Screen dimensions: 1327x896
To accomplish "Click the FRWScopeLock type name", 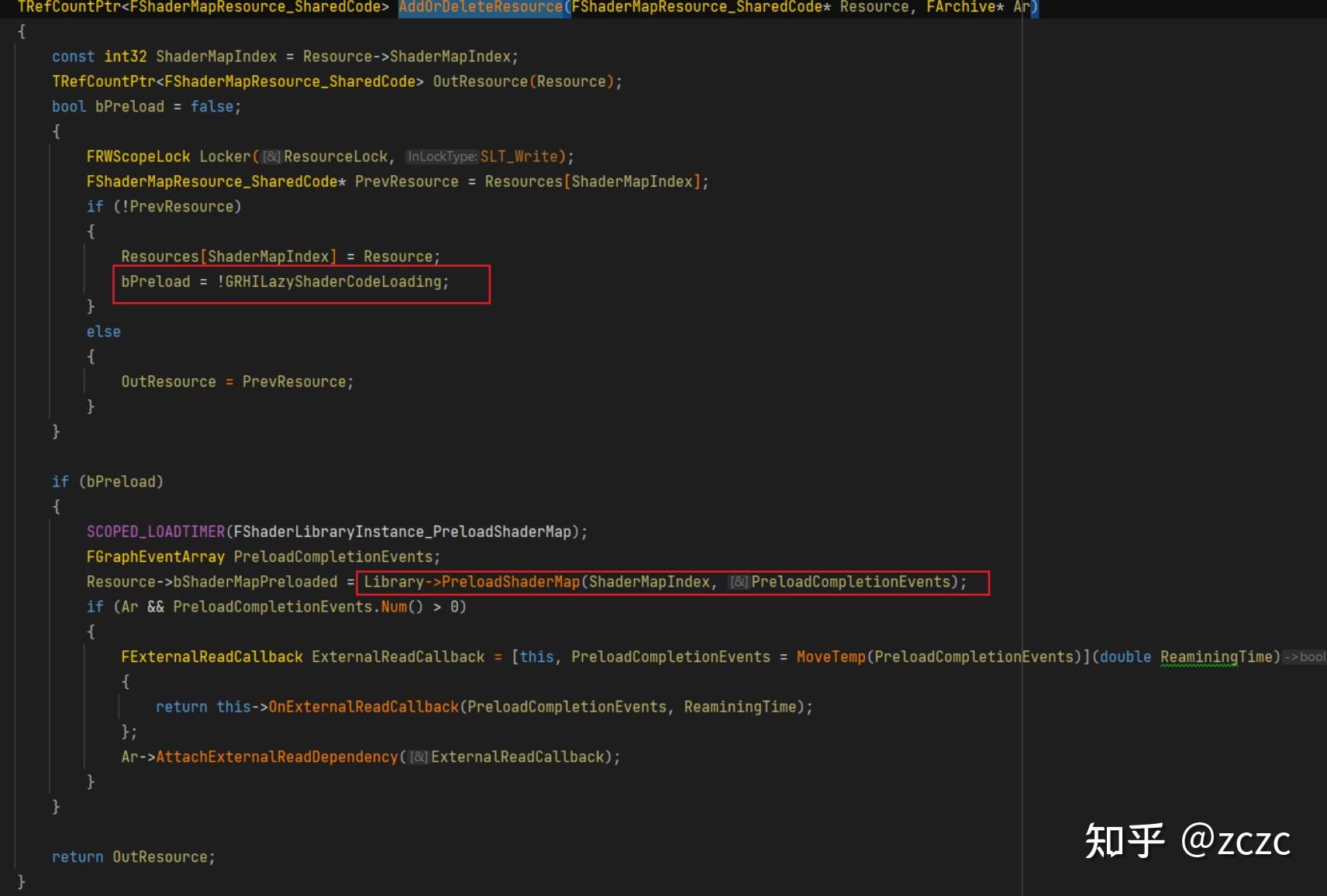I will pos(138,157).
